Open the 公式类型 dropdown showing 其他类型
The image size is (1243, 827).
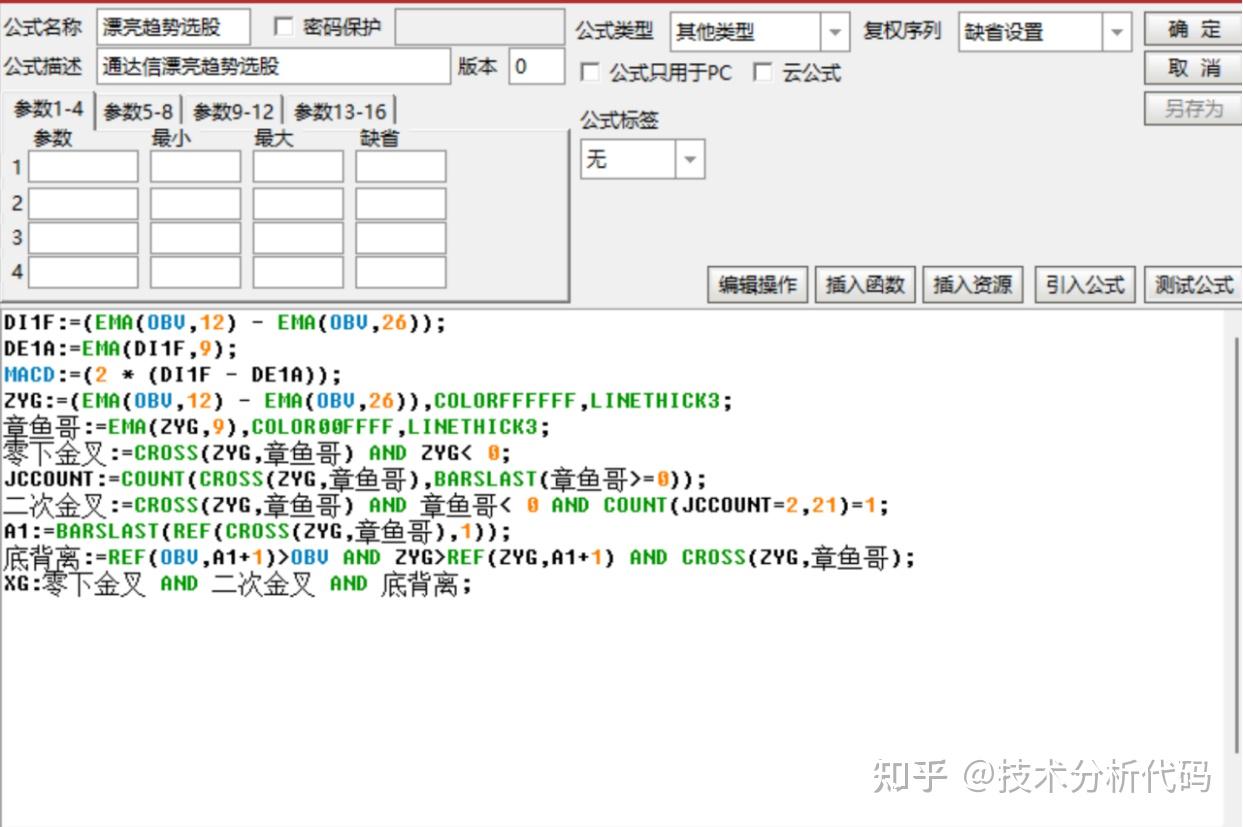[760, 32]
